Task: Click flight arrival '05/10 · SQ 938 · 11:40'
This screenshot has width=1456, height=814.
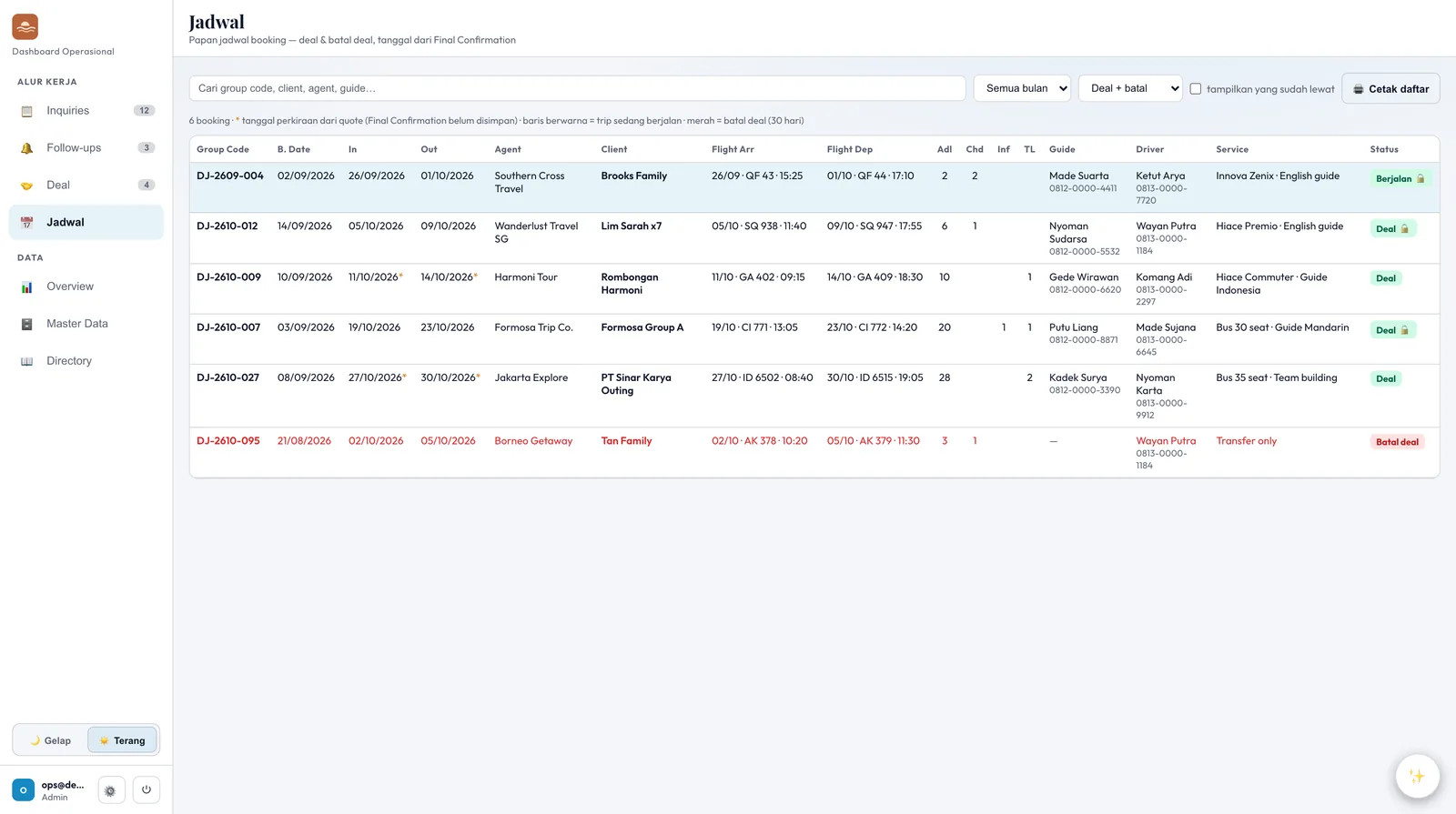Action: tap(759, 226)
